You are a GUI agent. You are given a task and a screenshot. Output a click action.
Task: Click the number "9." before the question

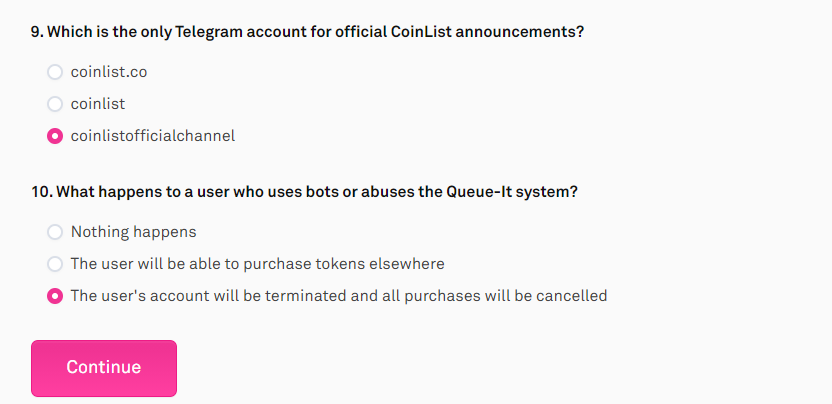(37, 32)
